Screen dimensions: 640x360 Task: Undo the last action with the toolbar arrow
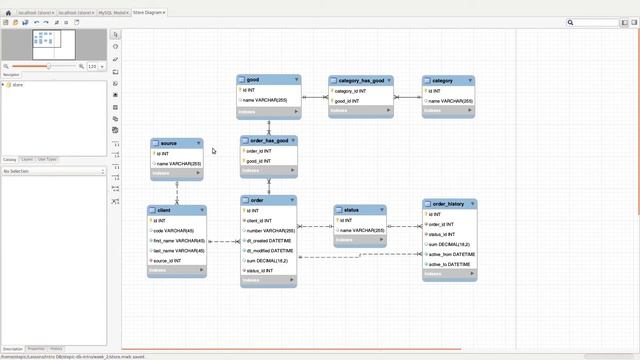point(37,22)
